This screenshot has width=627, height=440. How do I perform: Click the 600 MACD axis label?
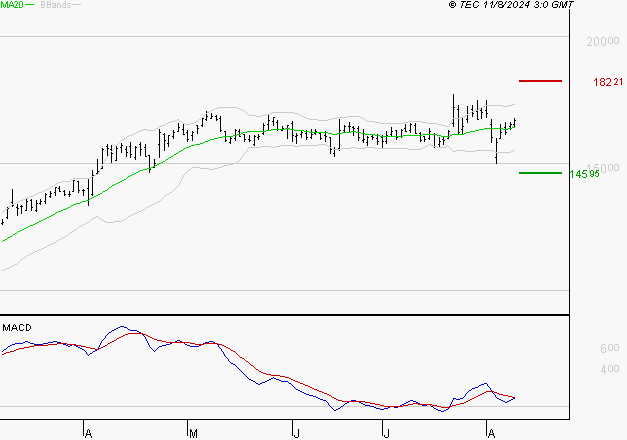coord(610,348)
